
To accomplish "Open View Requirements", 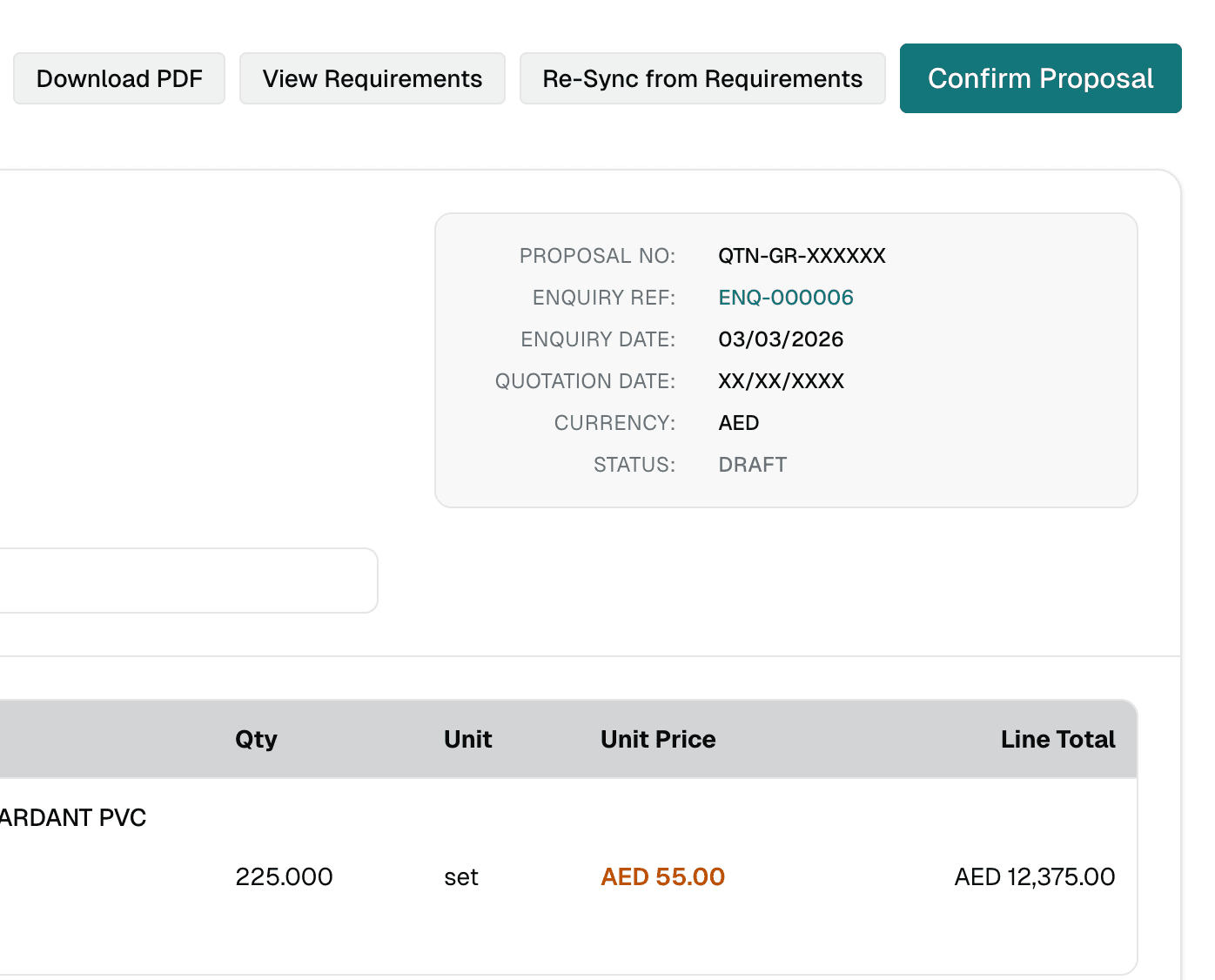I will click(x=373, y=78).
